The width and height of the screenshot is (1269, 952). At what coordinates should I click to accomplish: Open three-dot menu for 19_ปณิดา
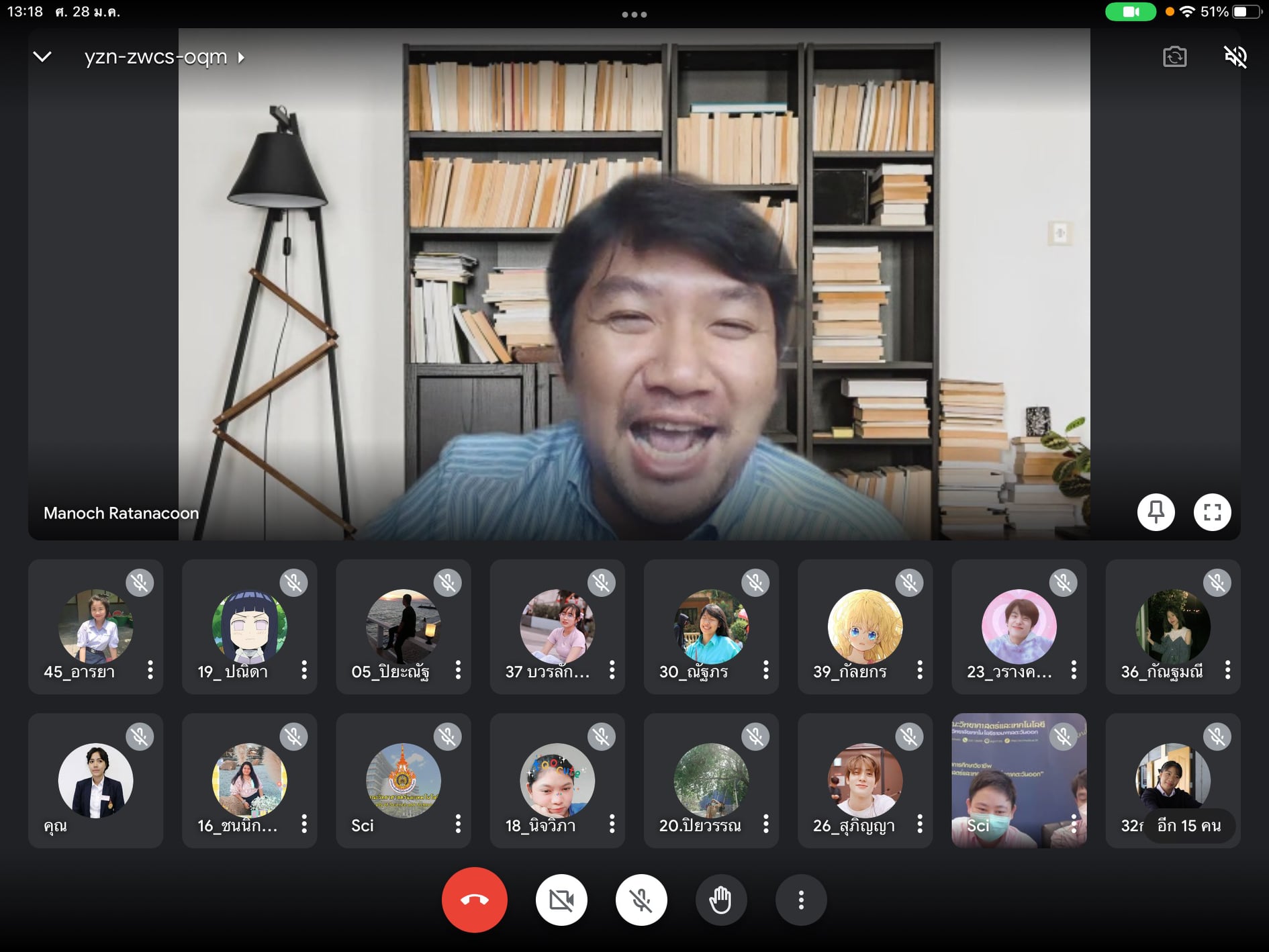[304, 670]
